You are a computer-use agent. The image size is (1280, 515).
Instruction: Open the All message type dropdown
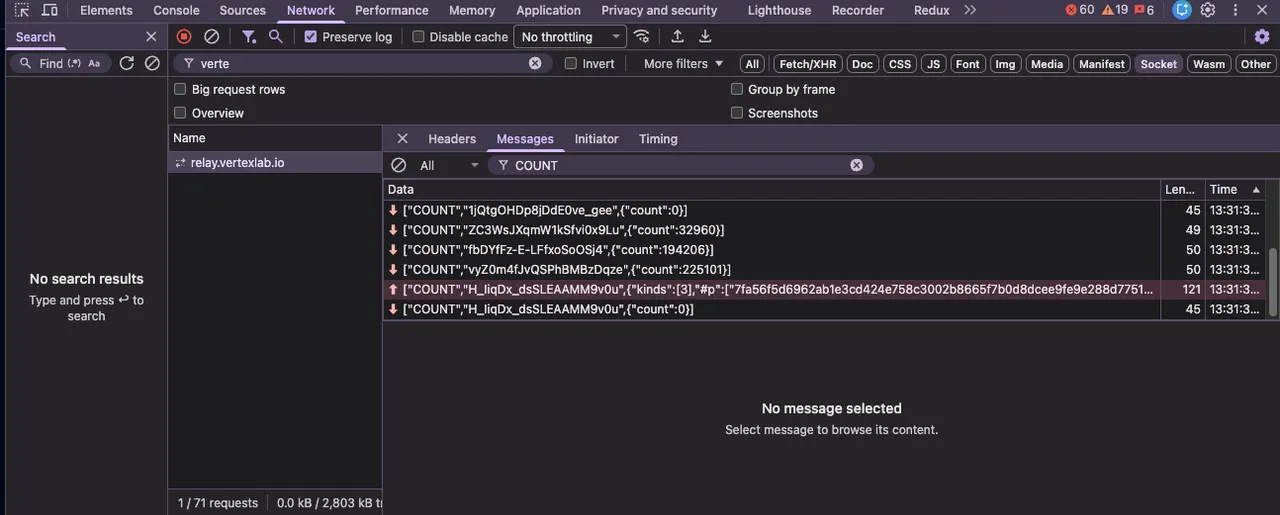point(448,165)
